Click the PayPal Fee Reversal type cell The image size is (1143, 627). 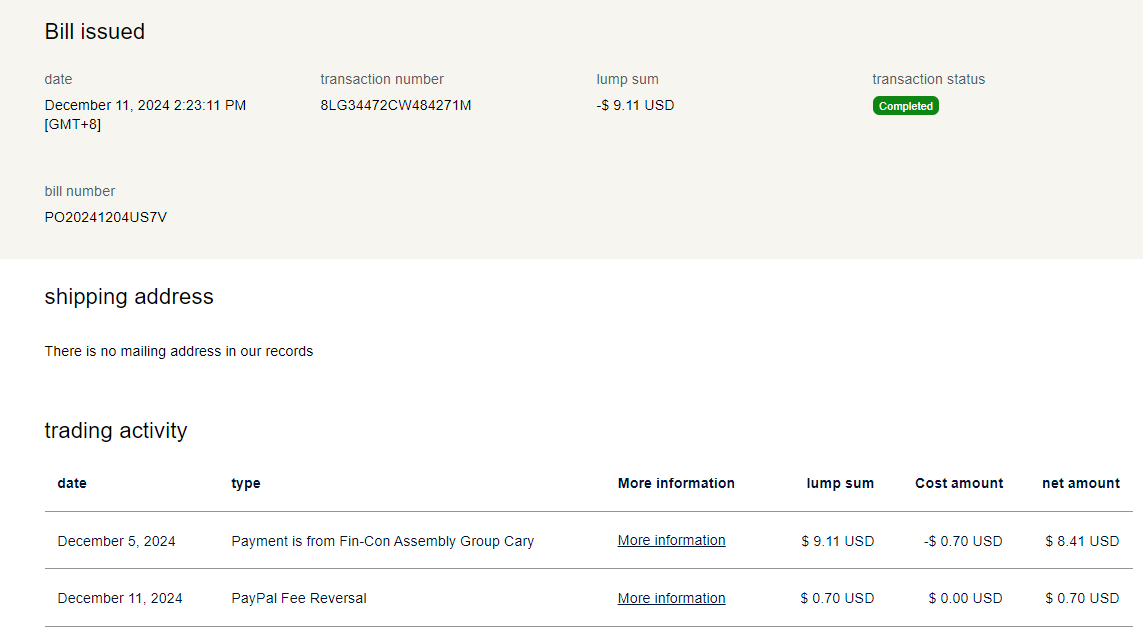[x=298, y=598]
